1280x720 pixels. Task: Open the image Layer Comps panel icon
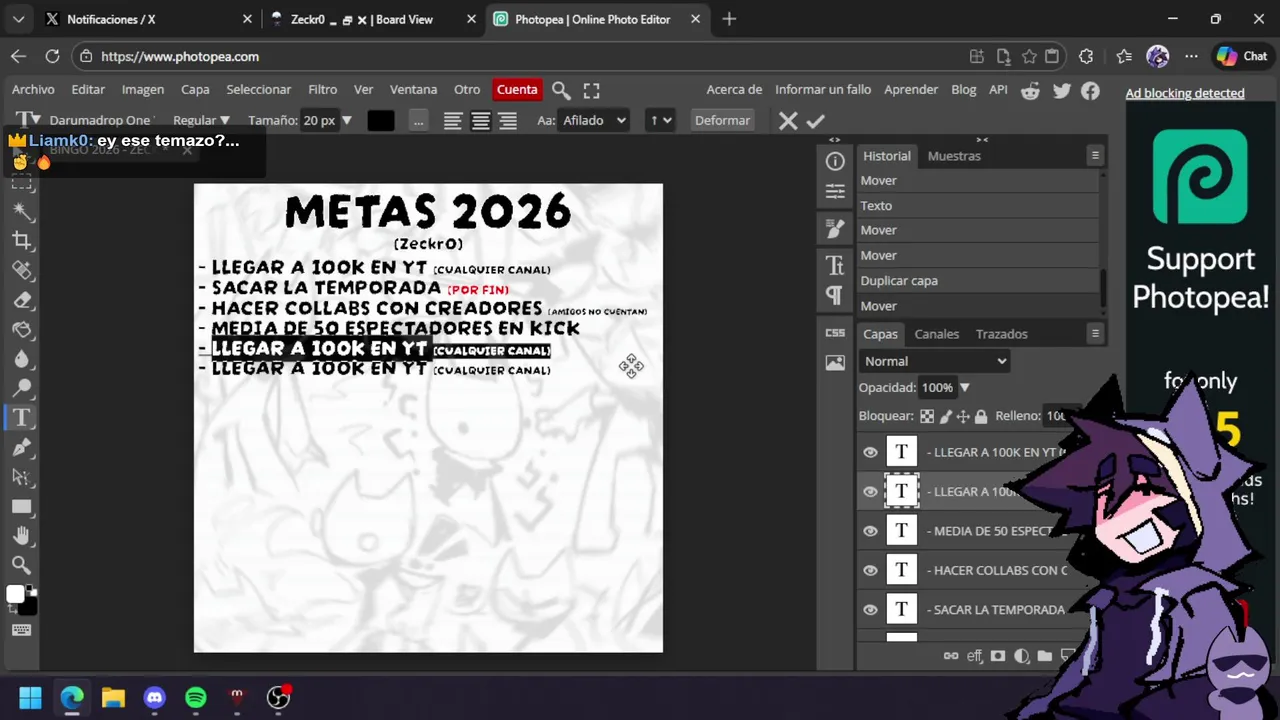835,362
